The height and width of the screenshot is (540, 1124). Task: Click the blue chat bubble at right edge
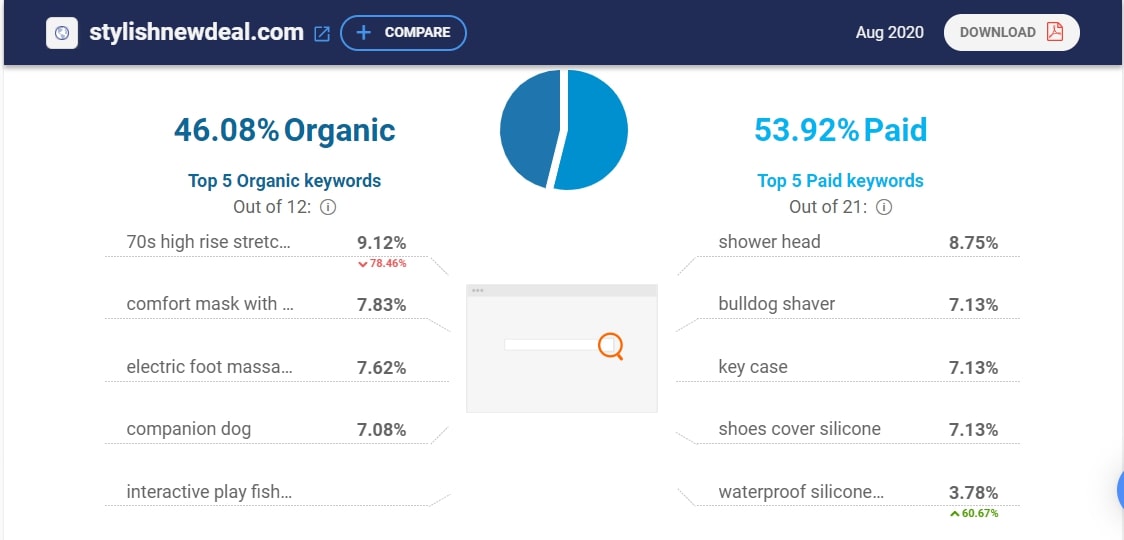pyautogui.click(x=1118, y=490)
